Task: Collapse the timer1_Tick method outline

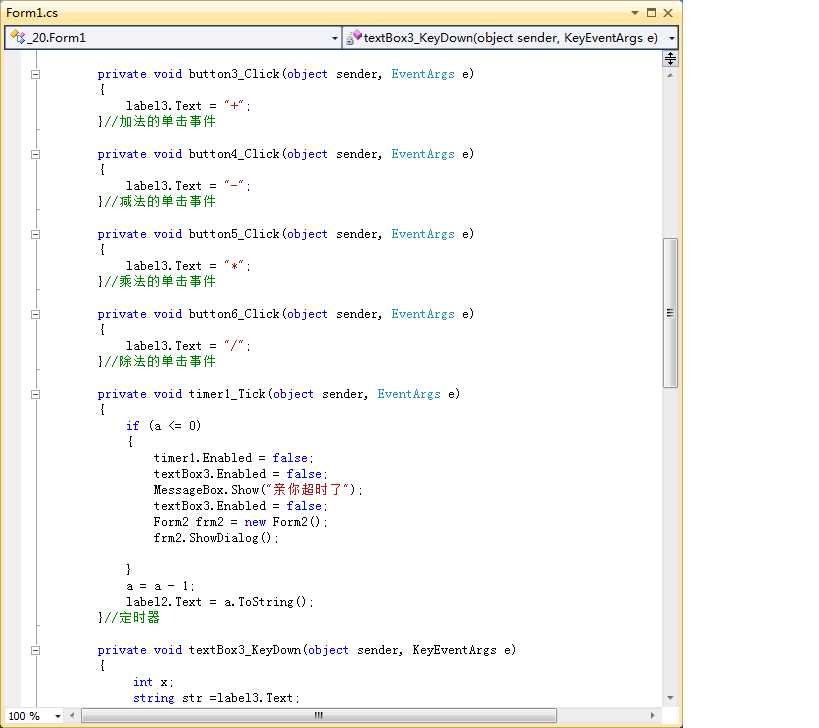Action: click(x=35, y=394)
